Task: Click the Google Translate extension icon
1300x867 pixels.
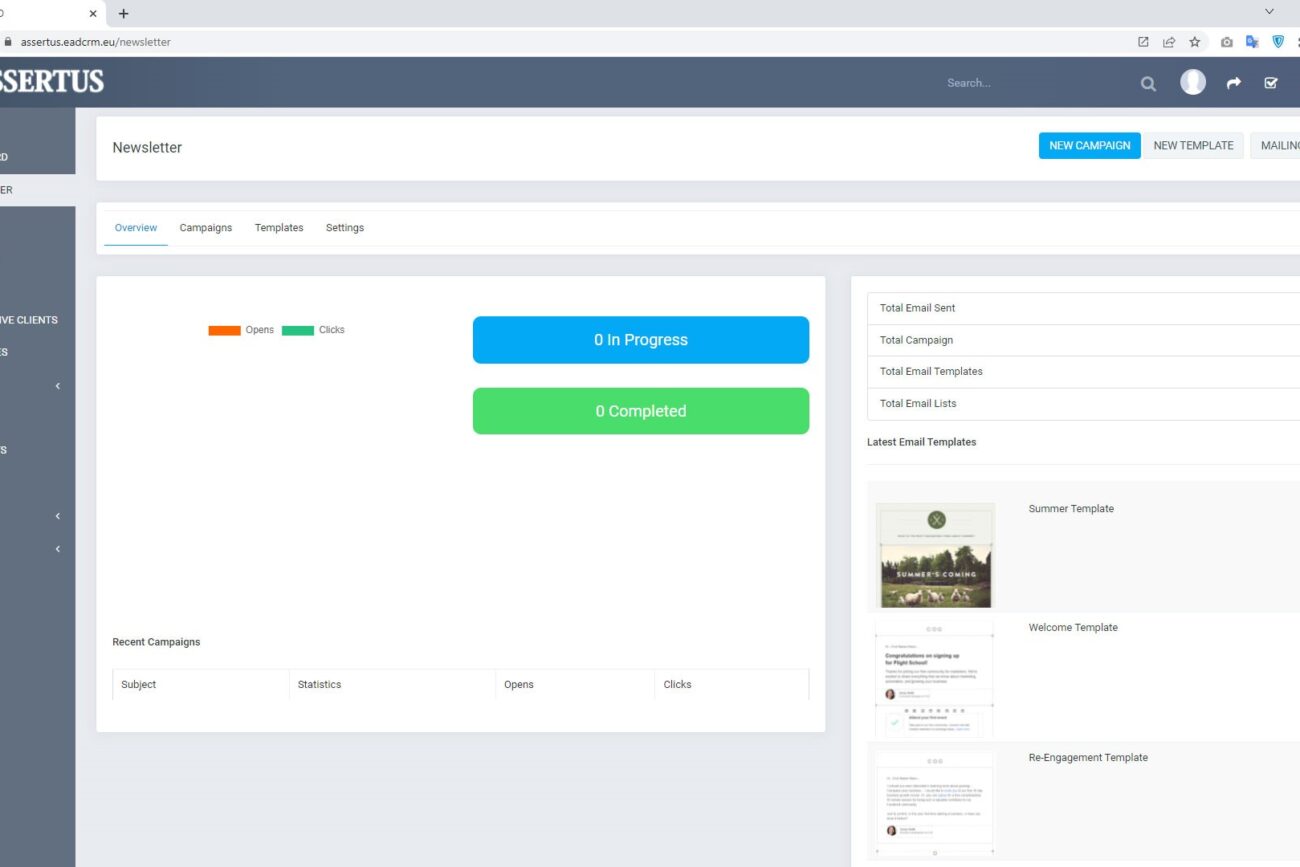Action: [1252, 42]
